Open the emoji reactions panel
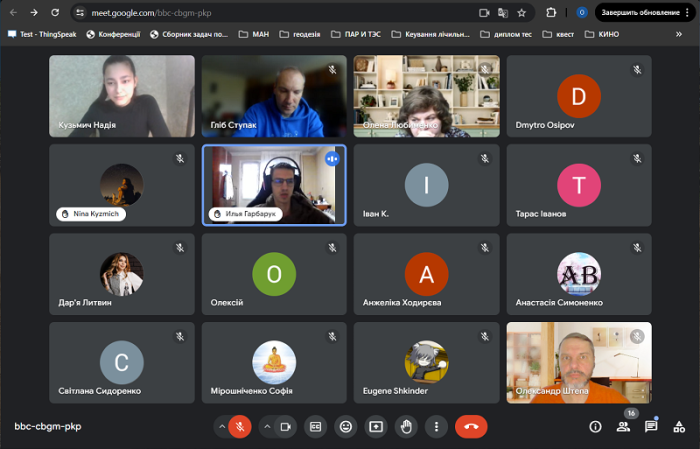 345,426
